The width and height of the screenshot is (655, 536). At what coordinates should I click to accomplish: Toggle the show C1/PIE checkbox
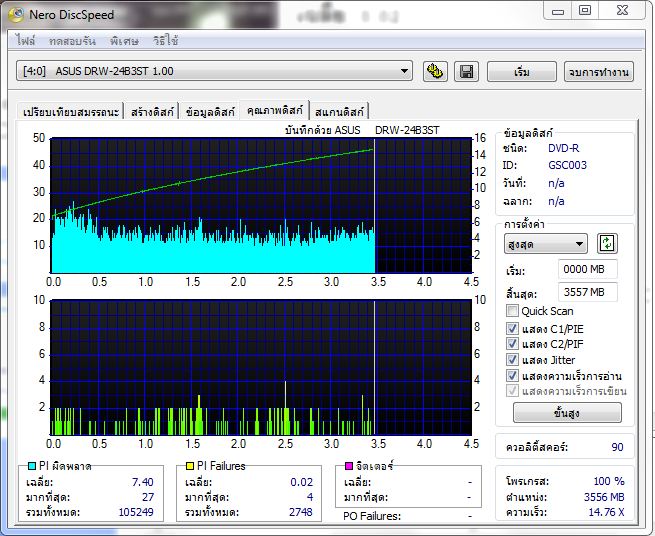click(x=512, y=328)
